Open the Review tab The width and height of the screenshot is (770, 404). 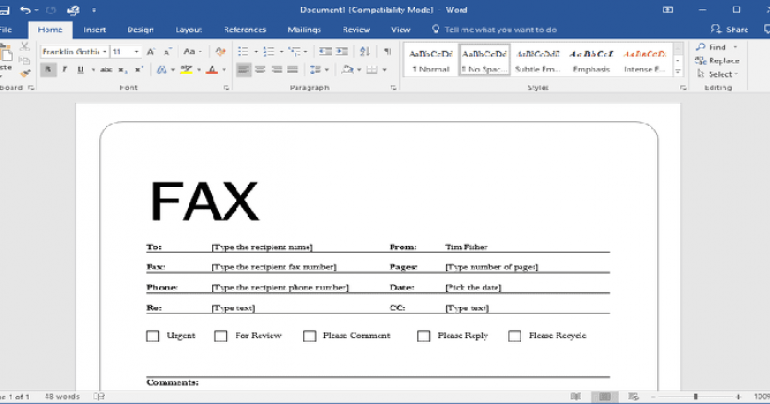click(x=356, y=30)
